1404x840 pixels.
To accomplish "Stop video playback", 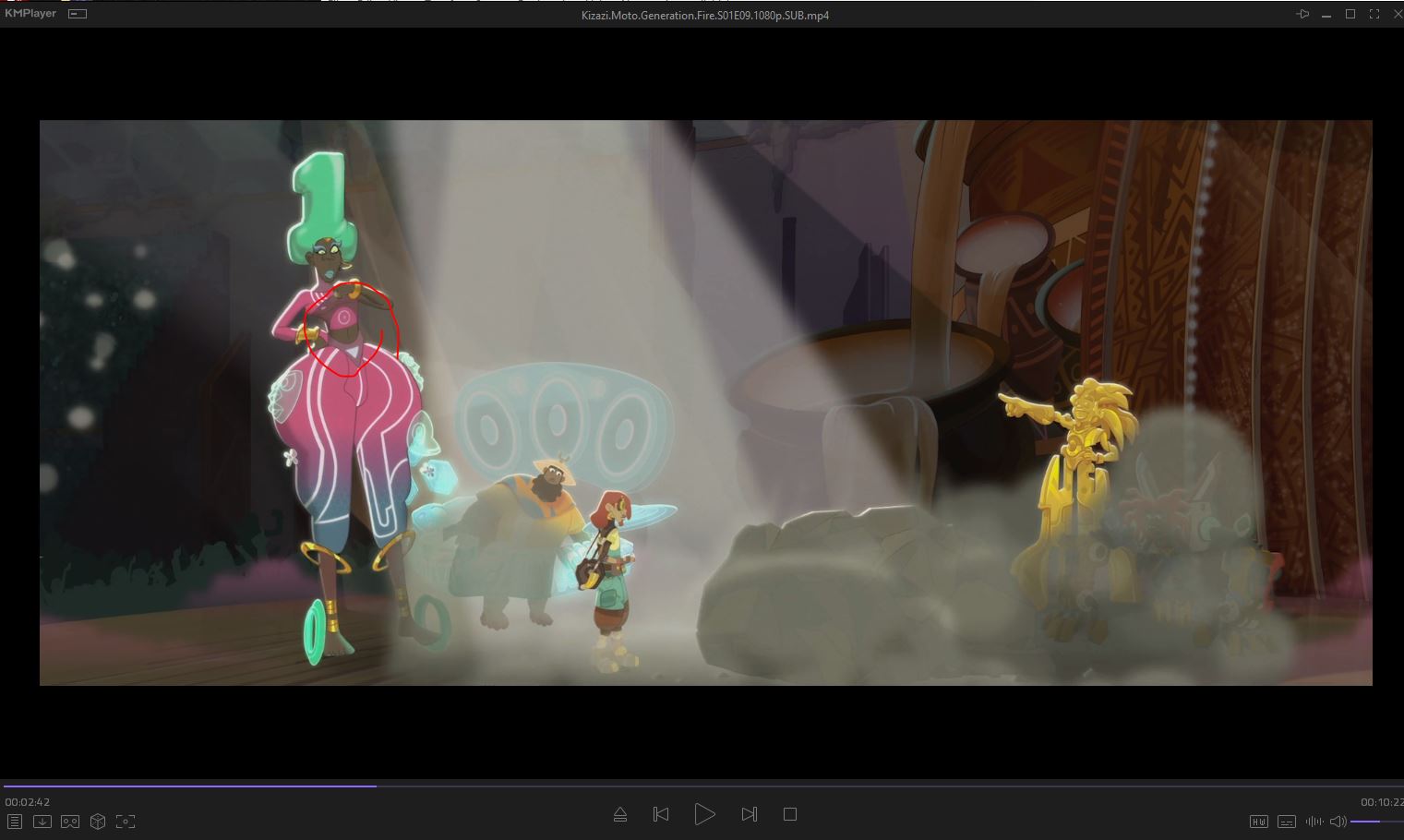I will (789, 814).
